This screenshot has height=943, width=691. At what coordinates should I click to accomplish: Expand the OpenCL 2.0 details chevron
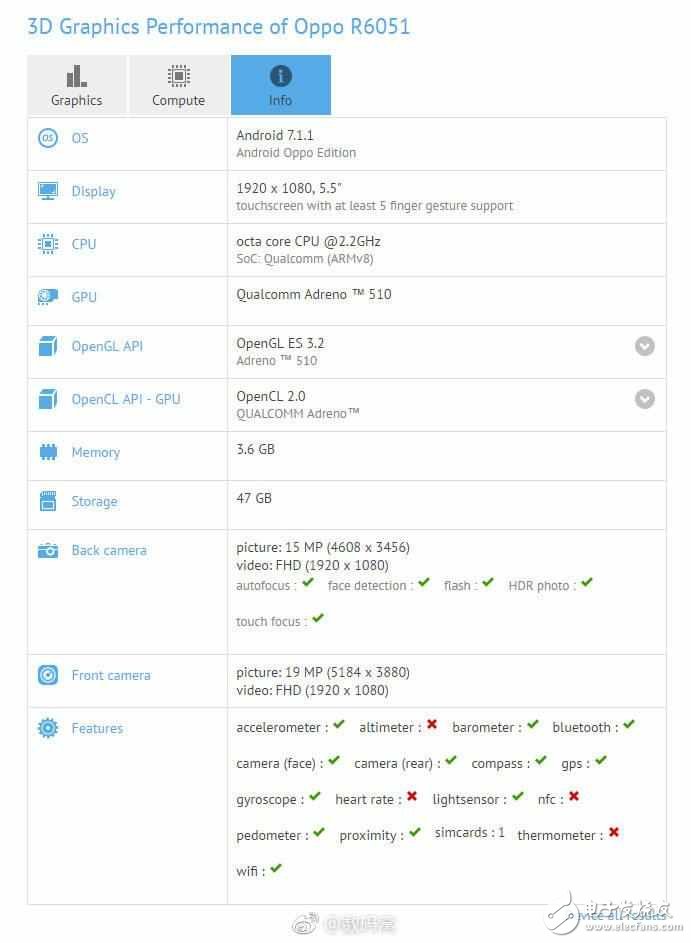point(645,399)
